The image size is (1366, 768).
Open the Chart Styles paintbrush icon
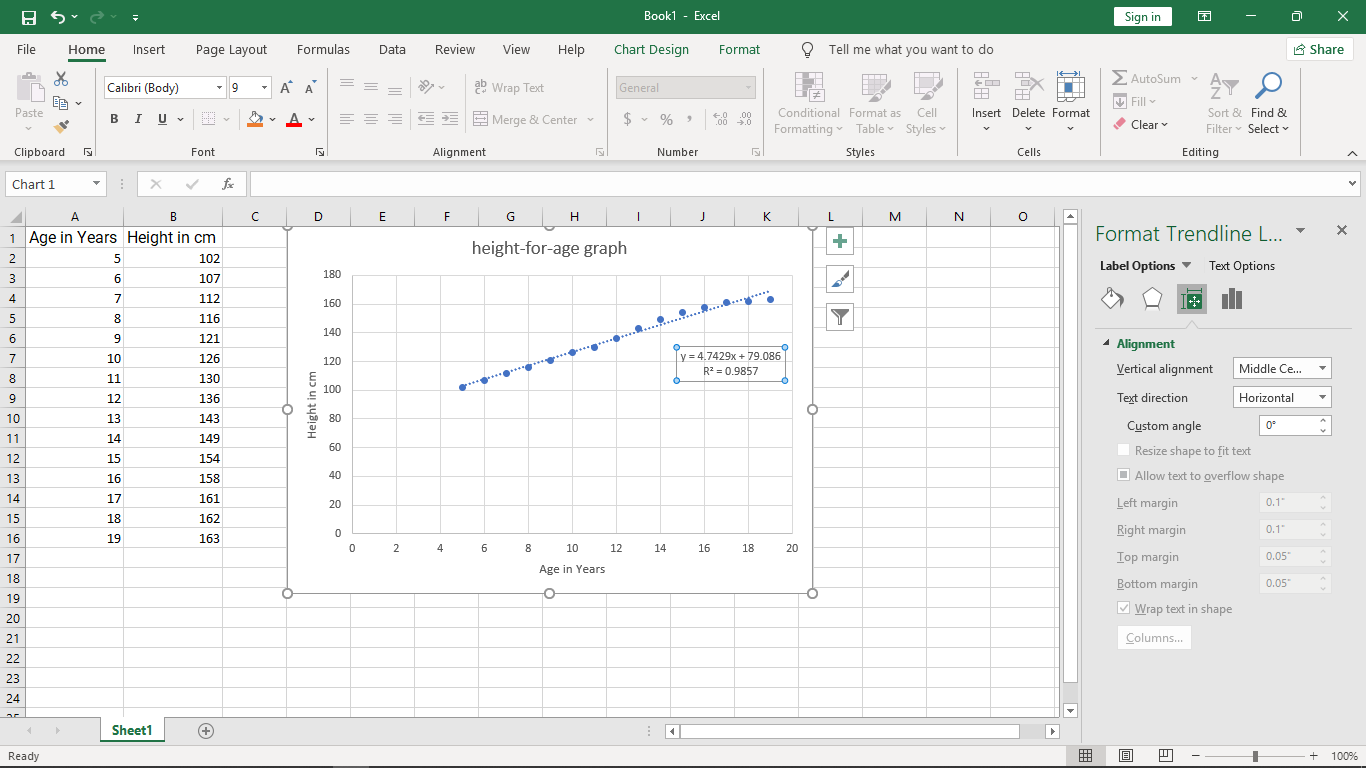[840, 279]
